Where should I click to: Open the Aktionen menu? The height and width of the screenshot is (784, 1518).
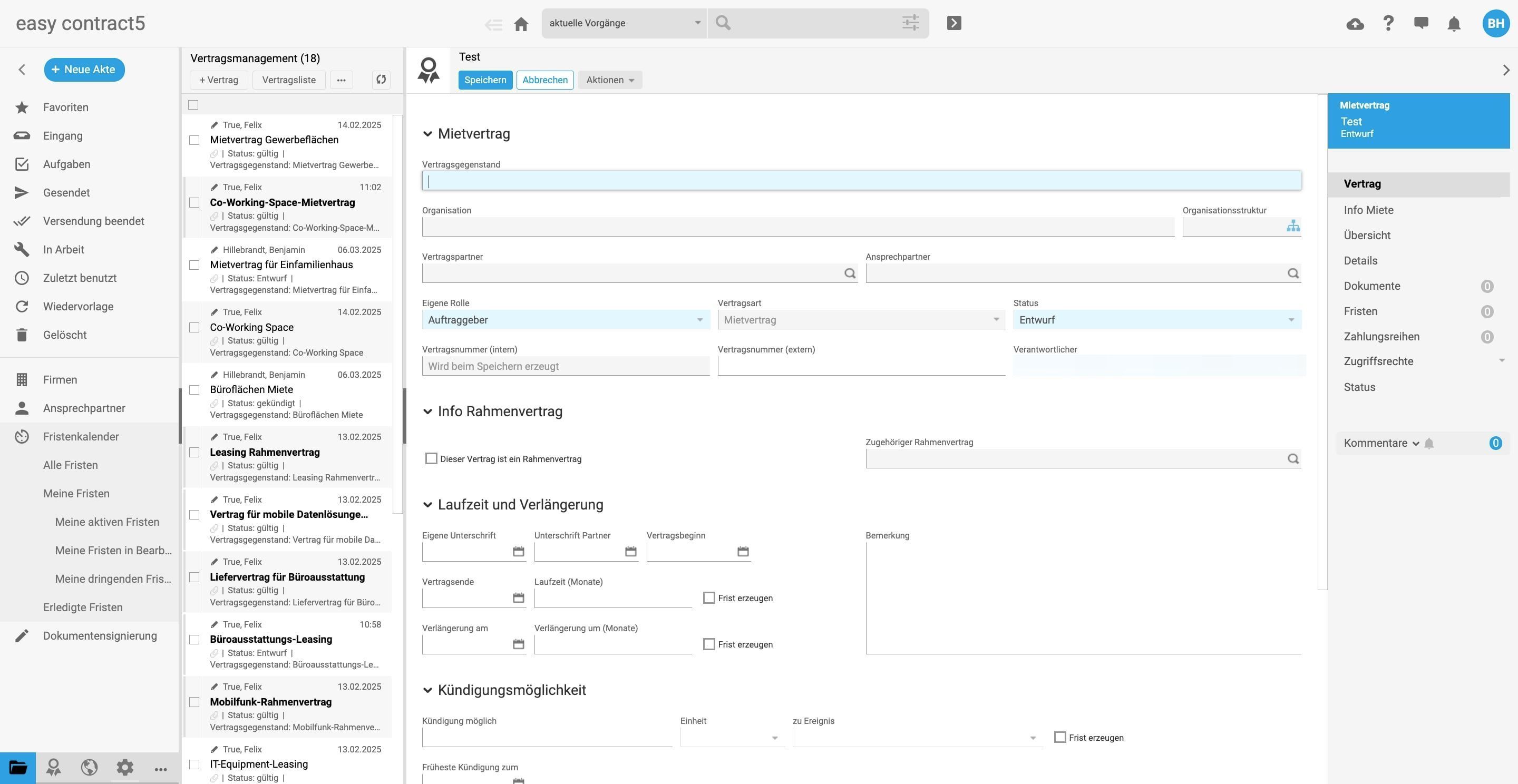(x=609, y=80)
